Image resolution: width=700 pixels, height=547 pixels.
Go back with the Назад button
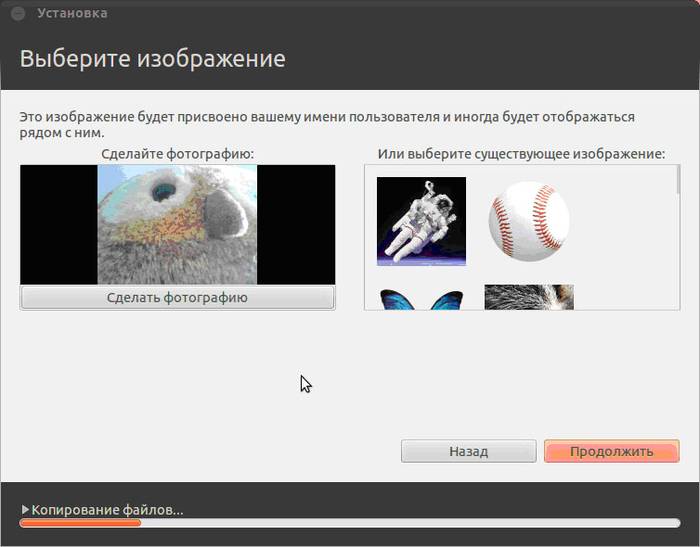point(468,451)
